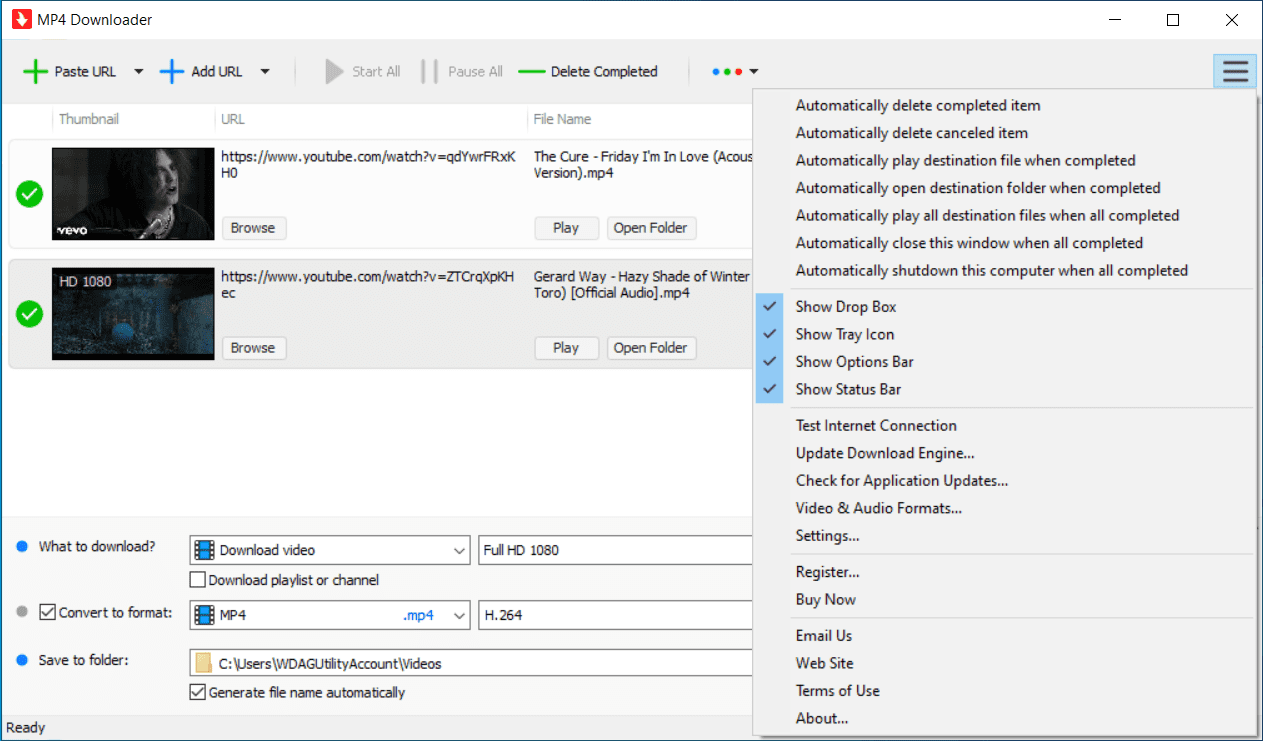The width and height of the screenshot is (1263, 741).
Task: Choose Test Internet Connection
Action: (x=1004, y=426)
